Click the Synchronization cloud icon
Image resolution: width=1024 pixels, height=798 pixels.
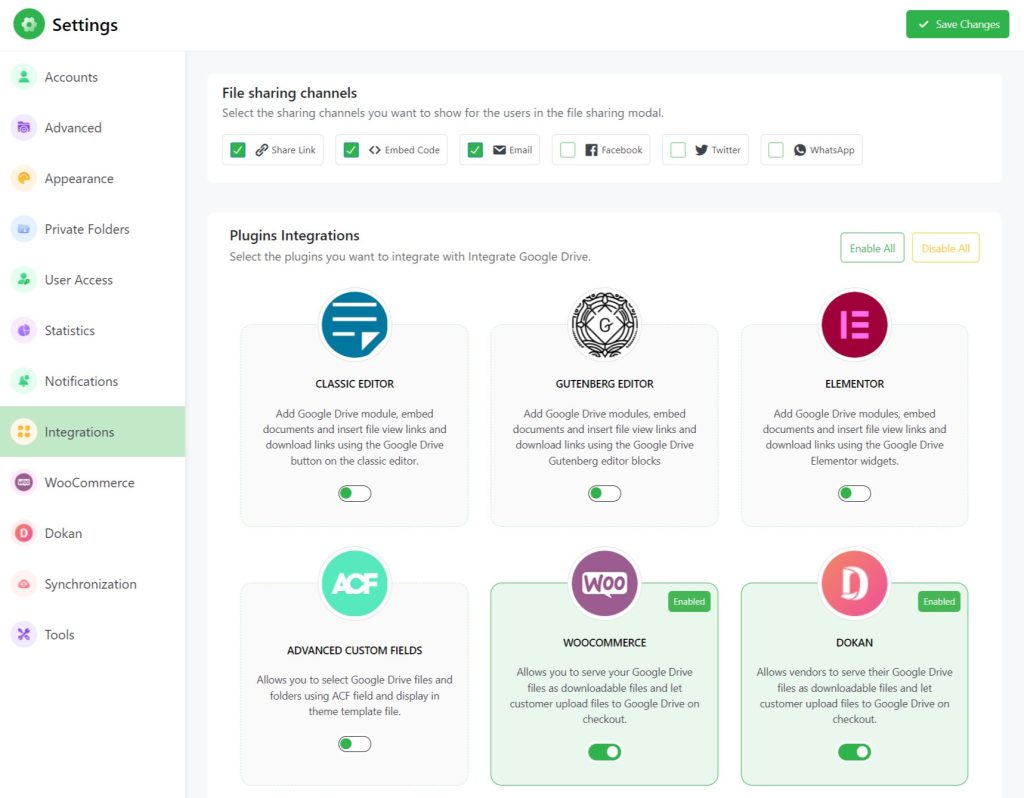pos(24,584)
